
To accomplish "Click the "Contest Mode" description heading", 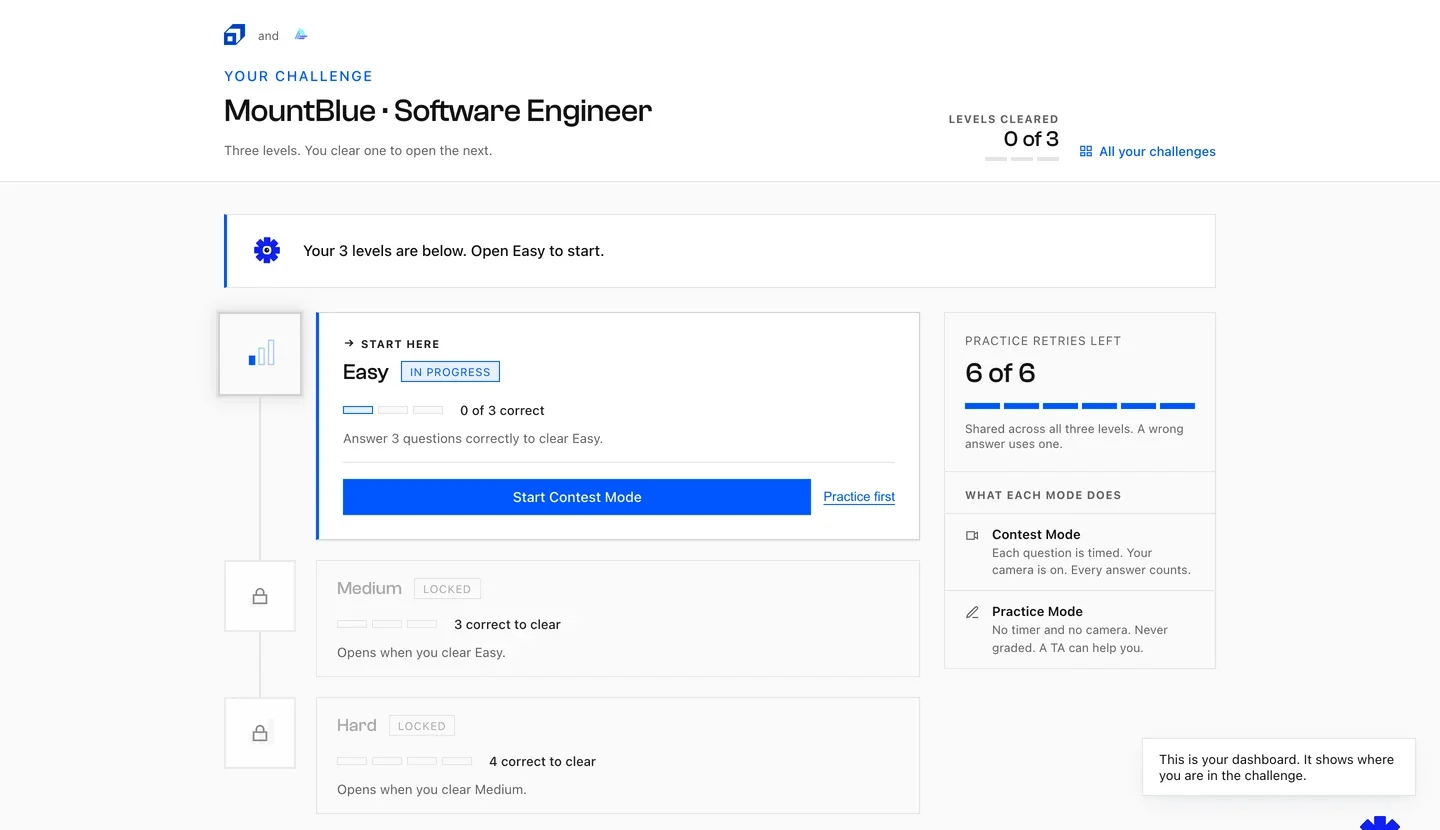I will coord(1036,535).
